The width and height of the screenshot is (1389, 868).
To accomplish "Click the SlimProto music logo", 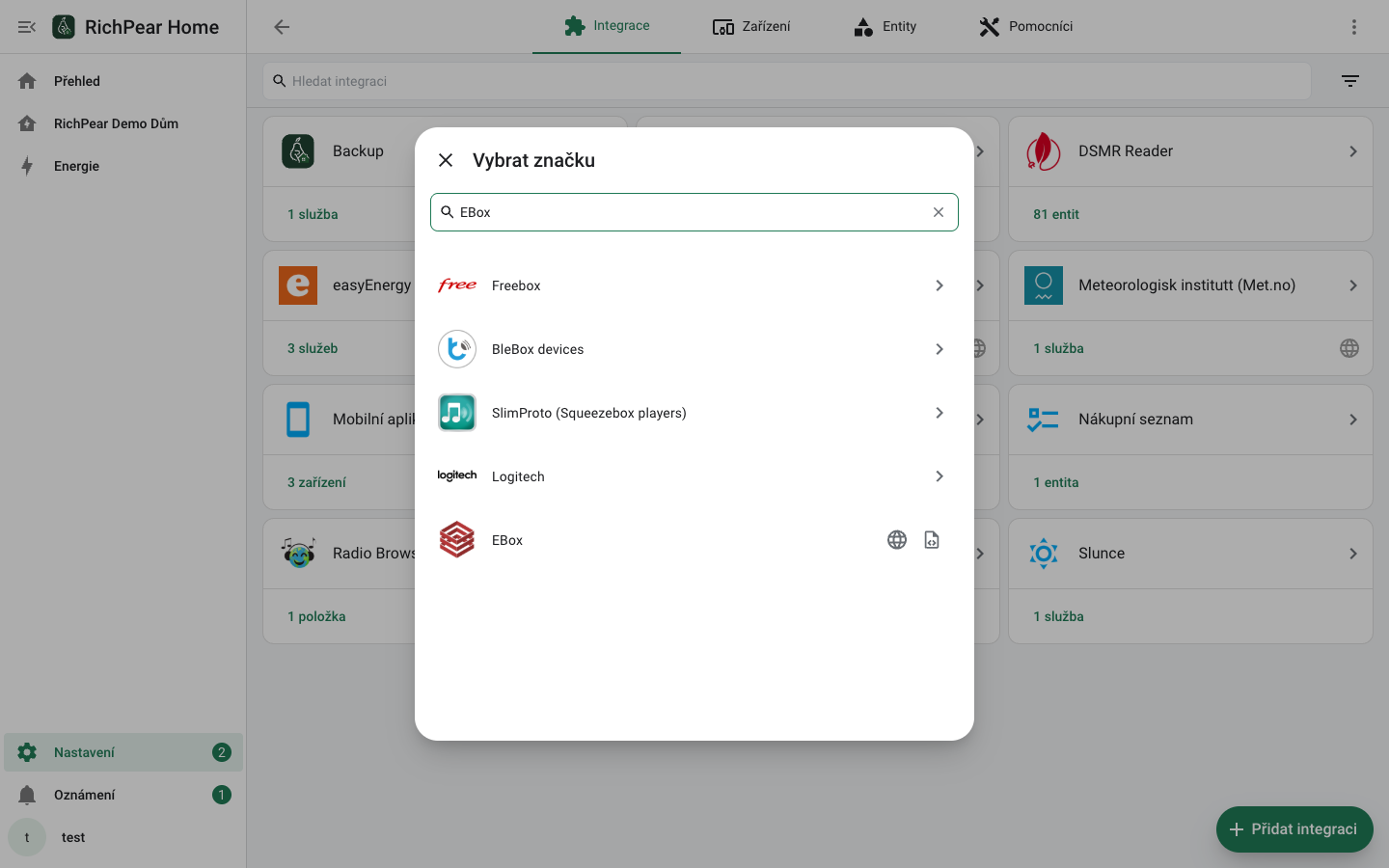I will 457,413.
